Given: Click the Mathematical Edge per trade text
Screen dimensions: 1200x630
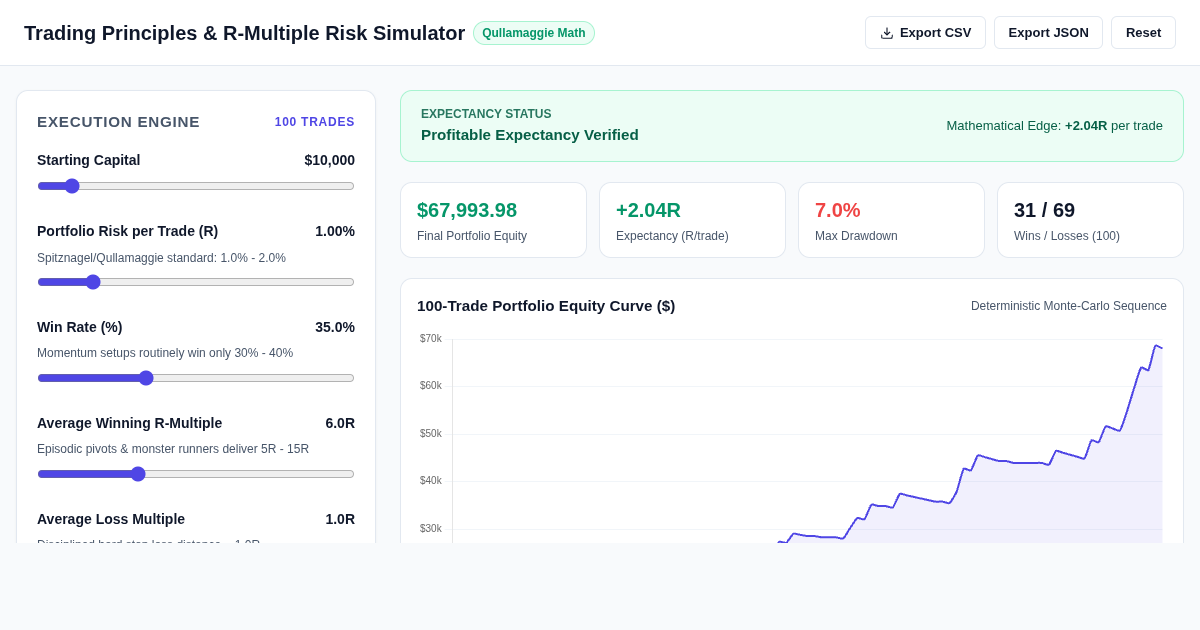Looking at the screenshot, I should coord(1054,126).
